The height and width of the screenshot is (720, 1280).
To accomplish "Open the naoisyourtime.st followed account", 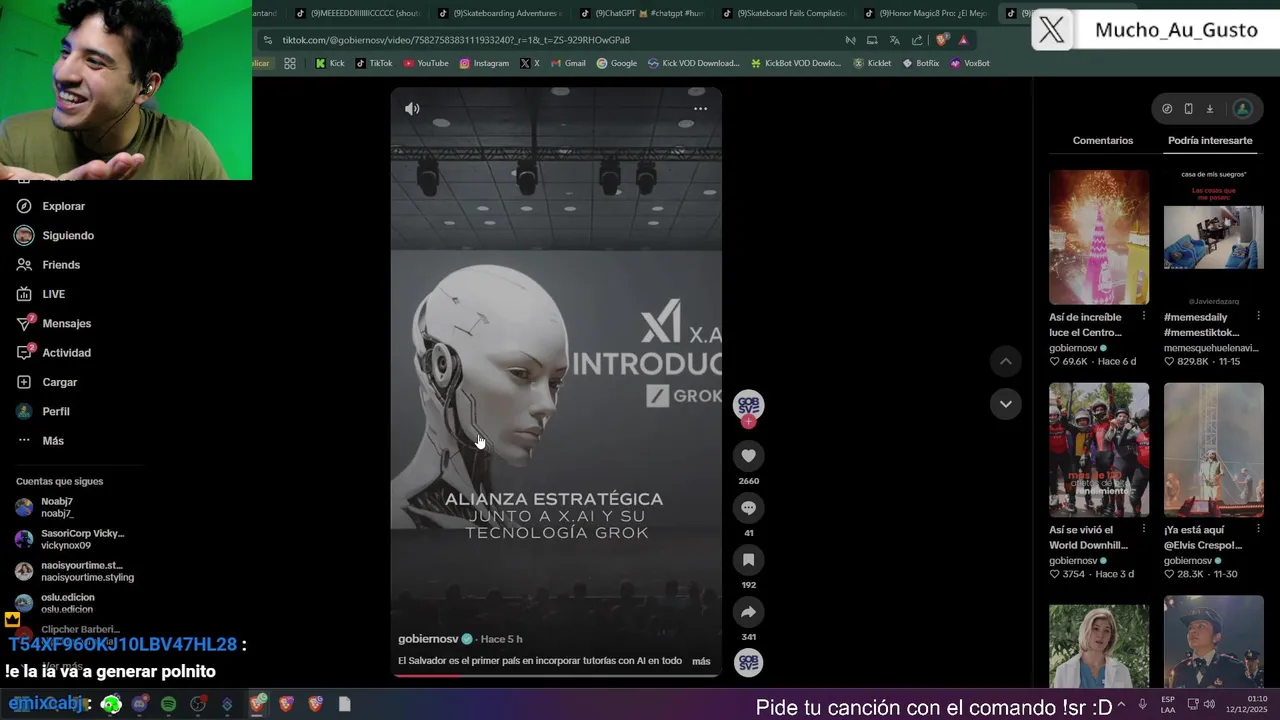I will click(x=74, y=571).
